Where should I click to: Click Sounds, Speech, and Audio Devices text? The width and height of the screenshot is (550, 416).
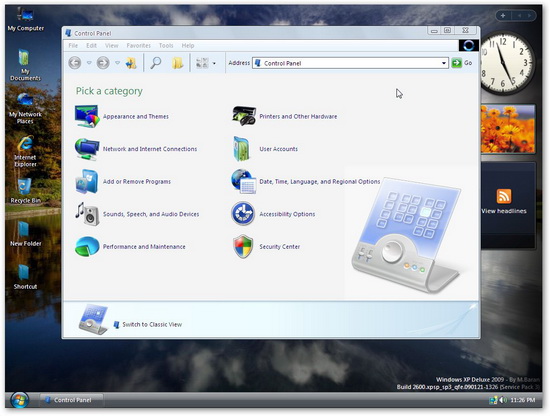click(151, 214)
